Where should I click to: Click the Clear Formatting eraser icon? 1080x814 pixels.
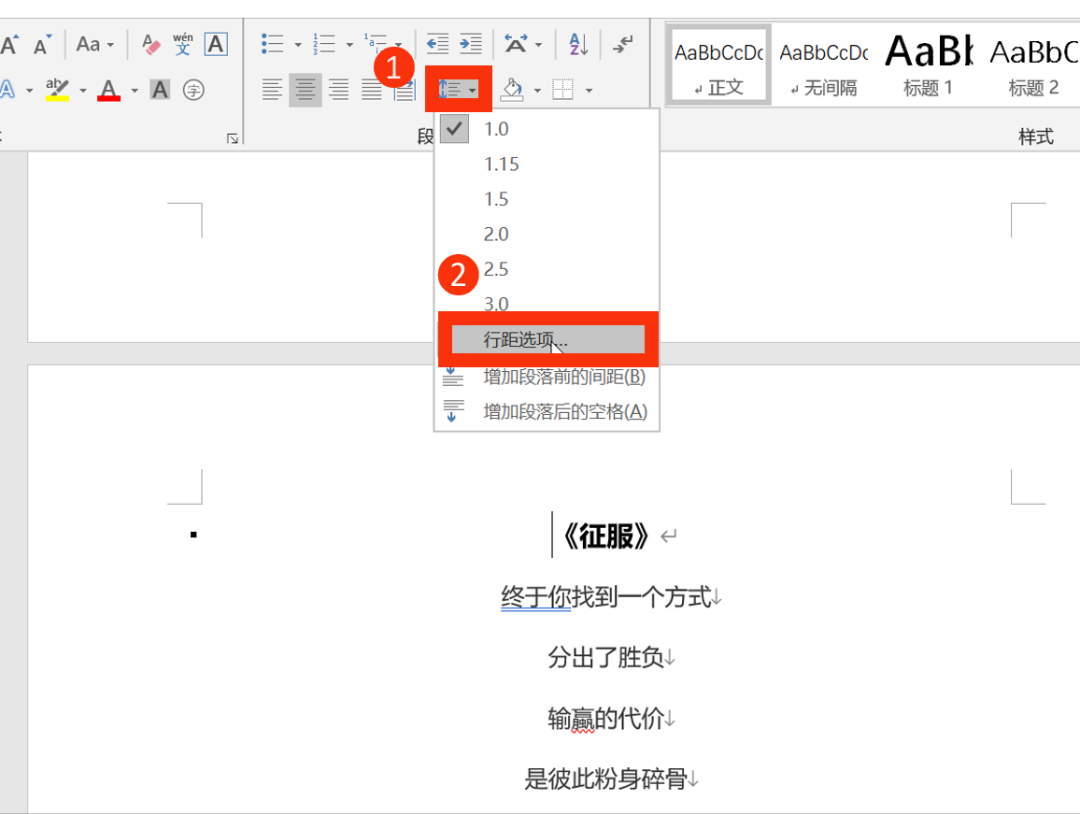[x=151, y=45]
